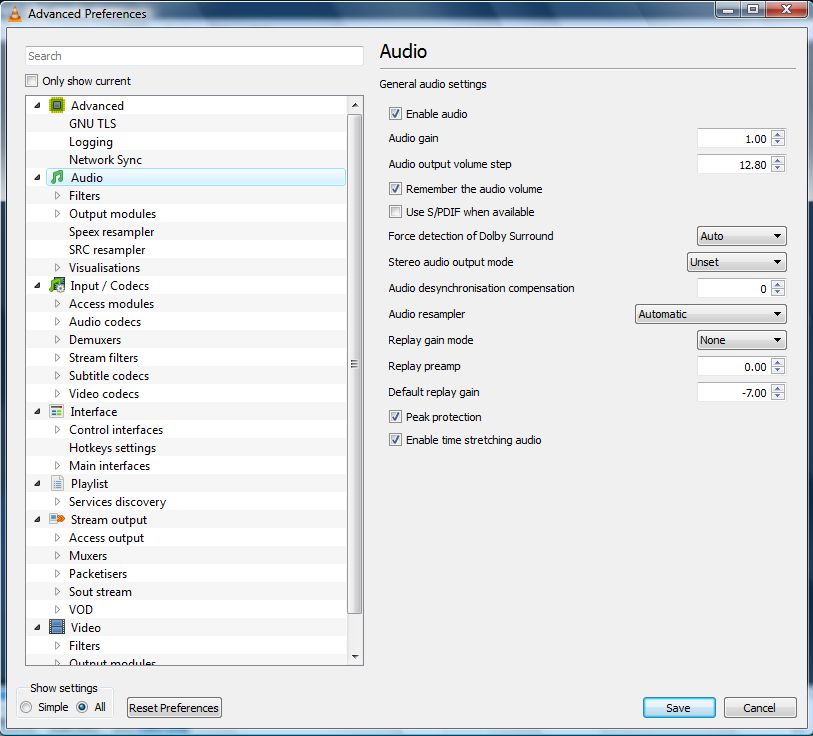Click the Advanced category chip icon

coord(57,105)
